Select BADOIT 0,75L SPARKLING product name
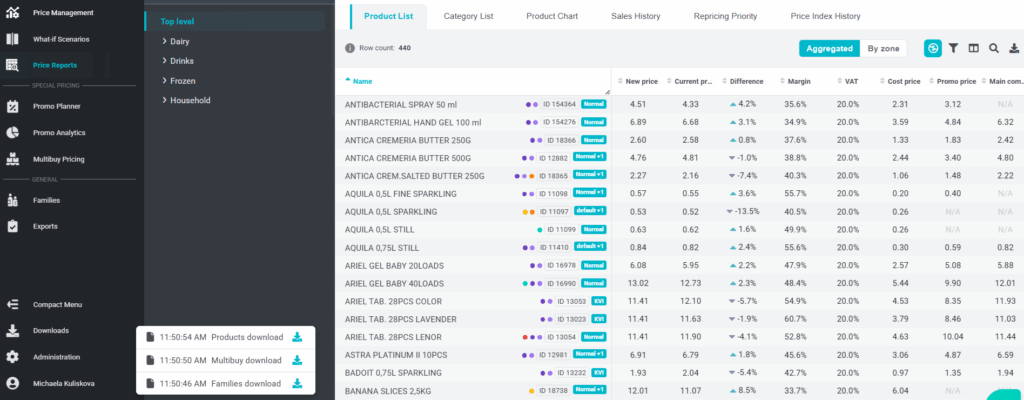Image resolution: width=1024 pixels, height=400 pixels. click(393, 373)
